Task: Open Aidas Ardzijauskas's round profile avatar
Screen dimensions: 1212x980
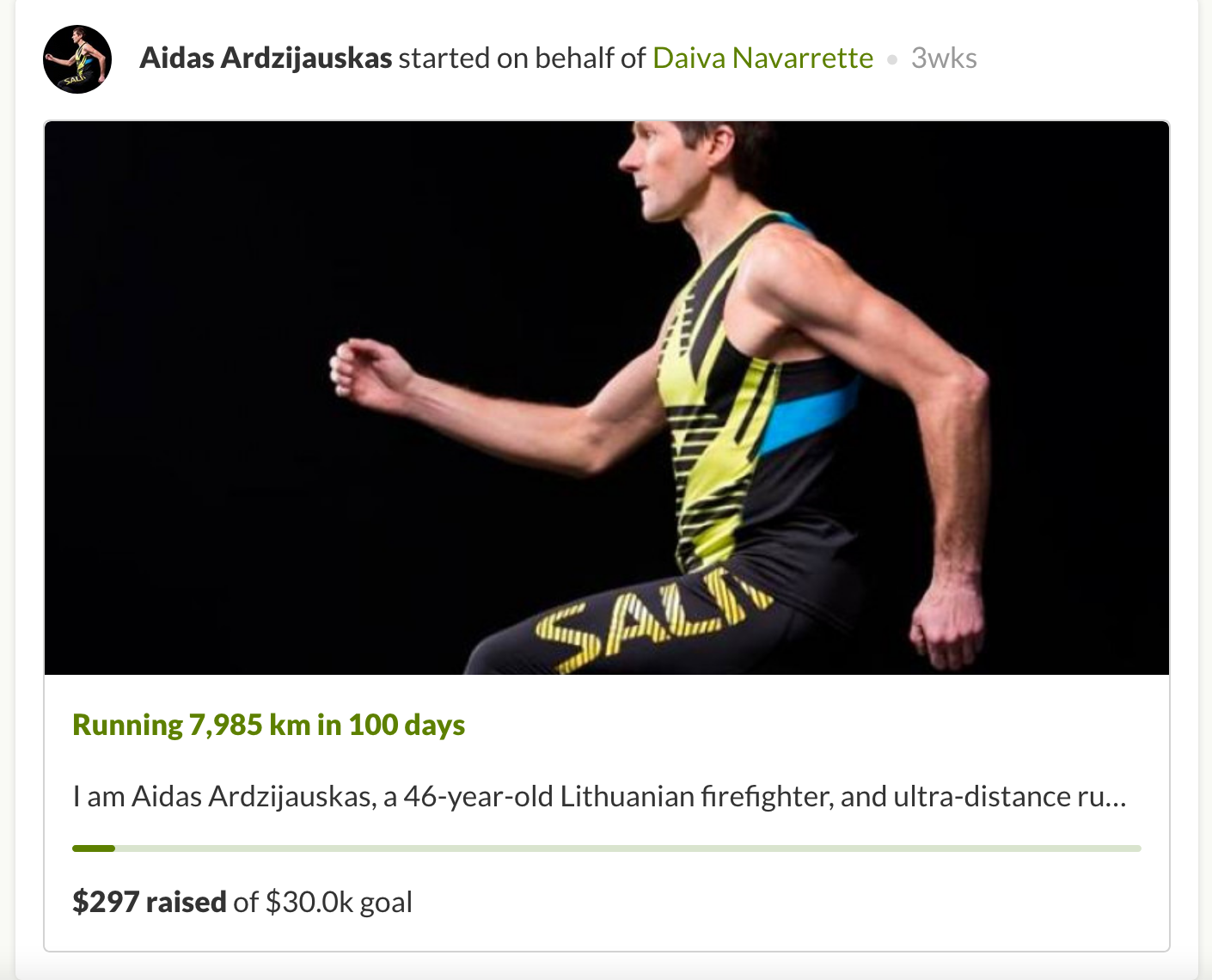Action: 77,58
